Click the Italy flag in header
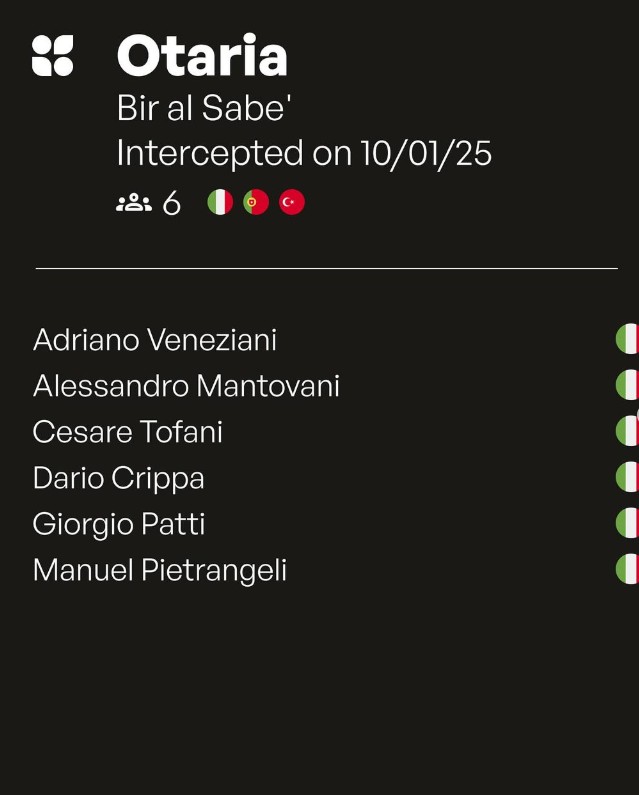This screenshot has width=639, height=795. pos(220,202)
